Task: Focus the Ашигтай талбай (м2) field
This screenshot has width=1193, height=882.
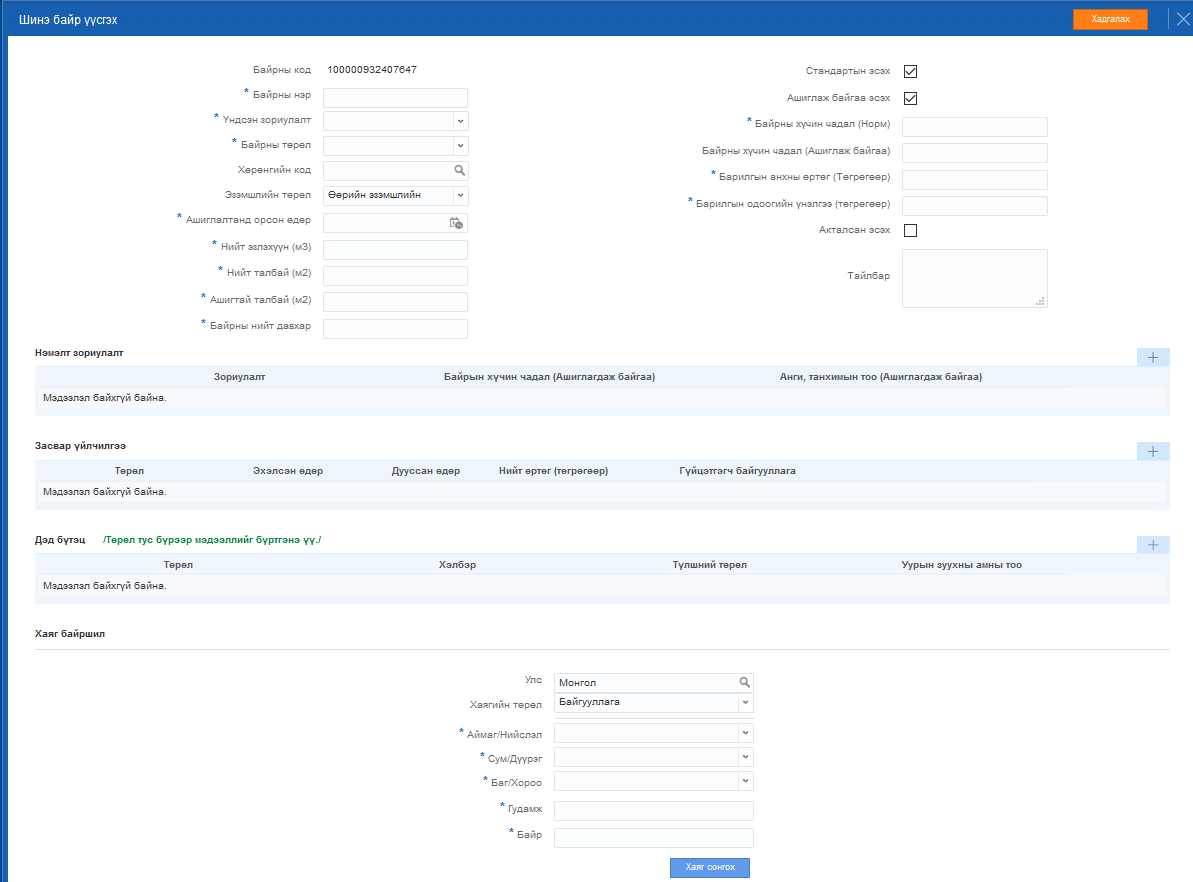Action: coord(395,302)
